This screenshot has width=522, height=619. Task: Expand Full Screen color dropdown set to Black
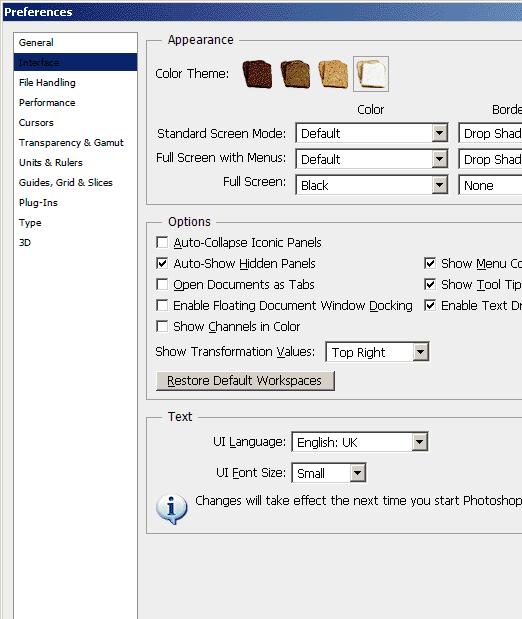click(x=372, y=185)
